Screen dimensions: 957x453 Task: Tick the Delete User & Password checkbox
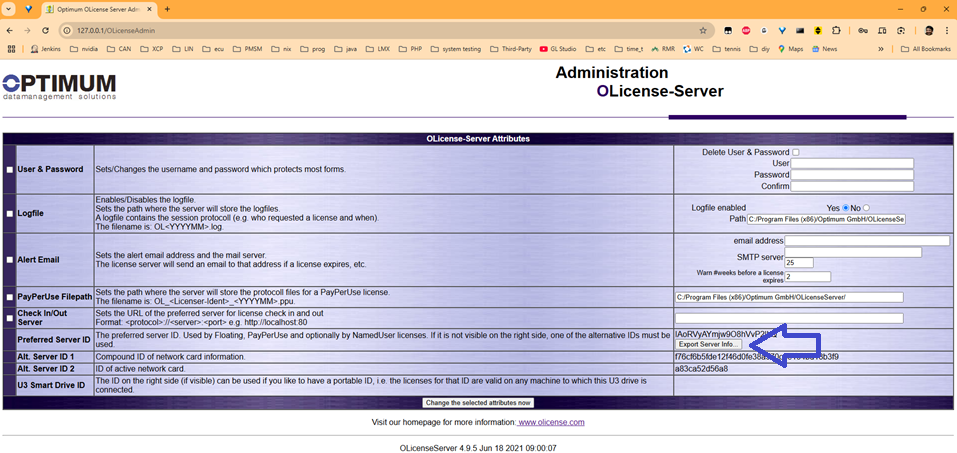pyautogui.click(x=796, y=152)
